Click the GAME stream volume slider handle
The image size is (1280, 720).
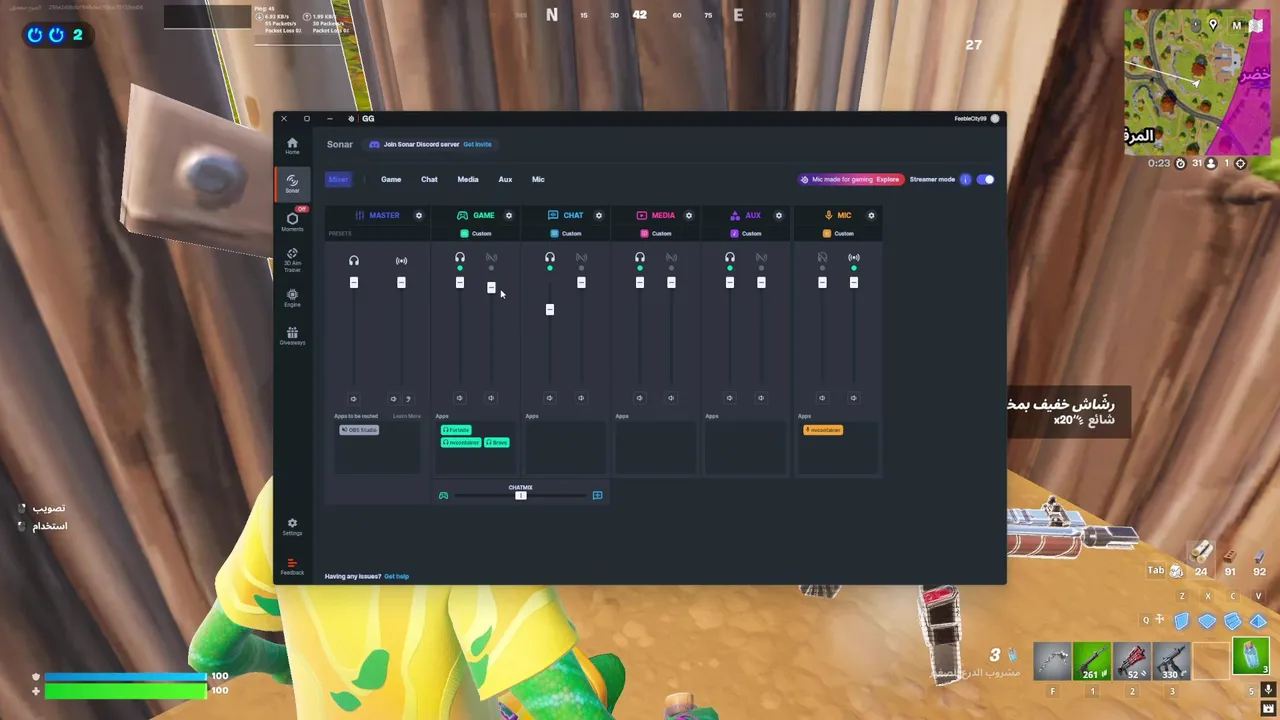(491, 288)
